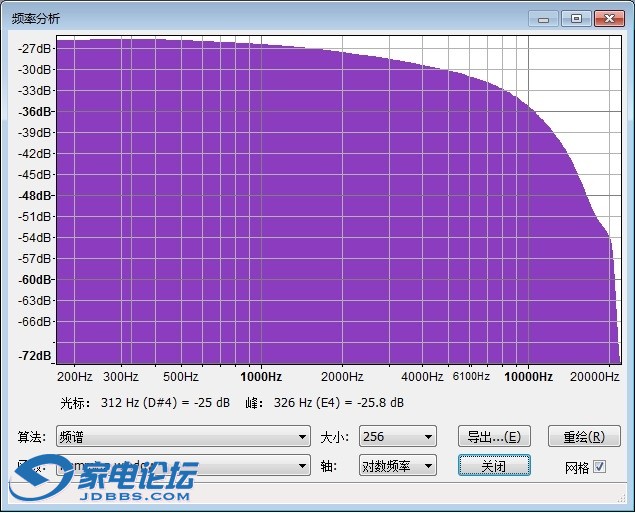Click the 20000Hz axis label
The height and width of the screenshot is (513, 635).
coord(595,377)
